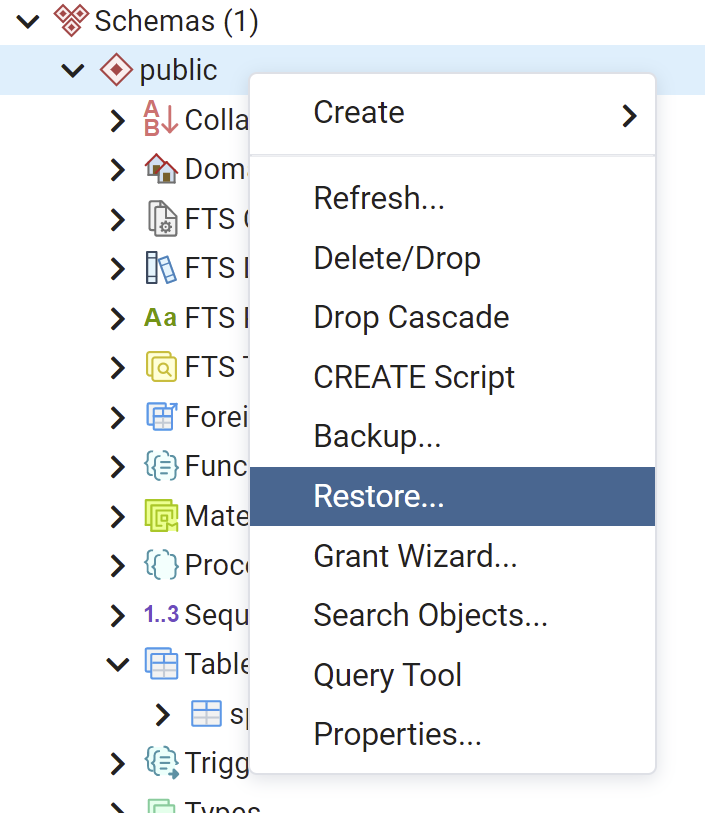Click the Functions curly-brace icon
Screen dimensions: 705x813
coord(160,465)
